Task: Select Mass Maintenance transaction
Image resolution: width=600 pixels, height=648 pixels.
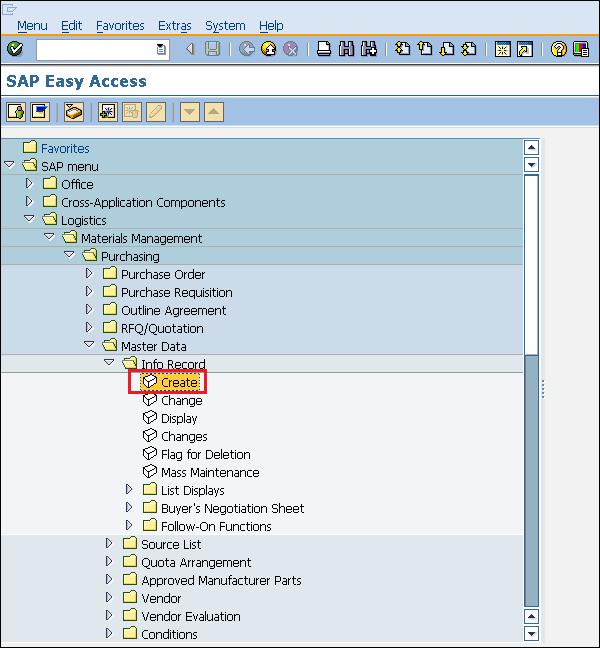Action: [x=210, y=472]
